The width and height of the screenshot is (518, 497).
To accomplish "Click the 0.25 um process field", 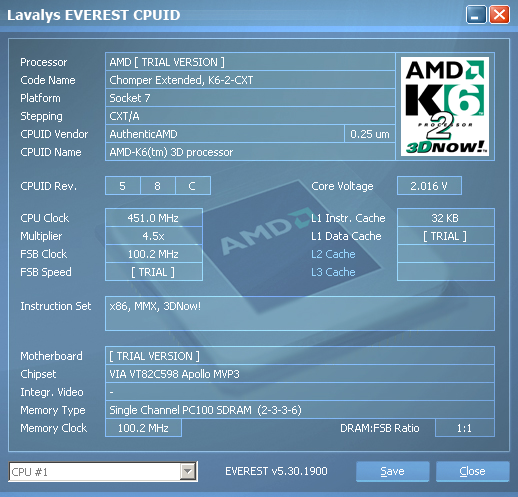I will [370, 134].
